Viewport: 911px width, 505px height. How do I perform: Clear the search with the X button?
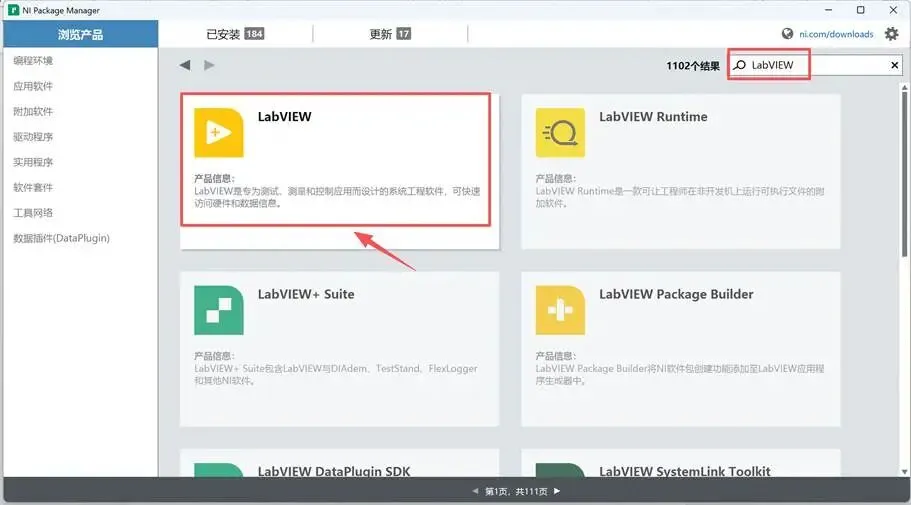click(x=895, y=65)
